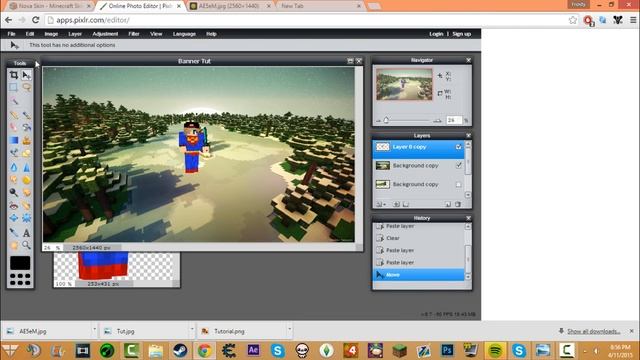Open the Edit menu
Screen dimensions: 640x360
click(30, 34)
